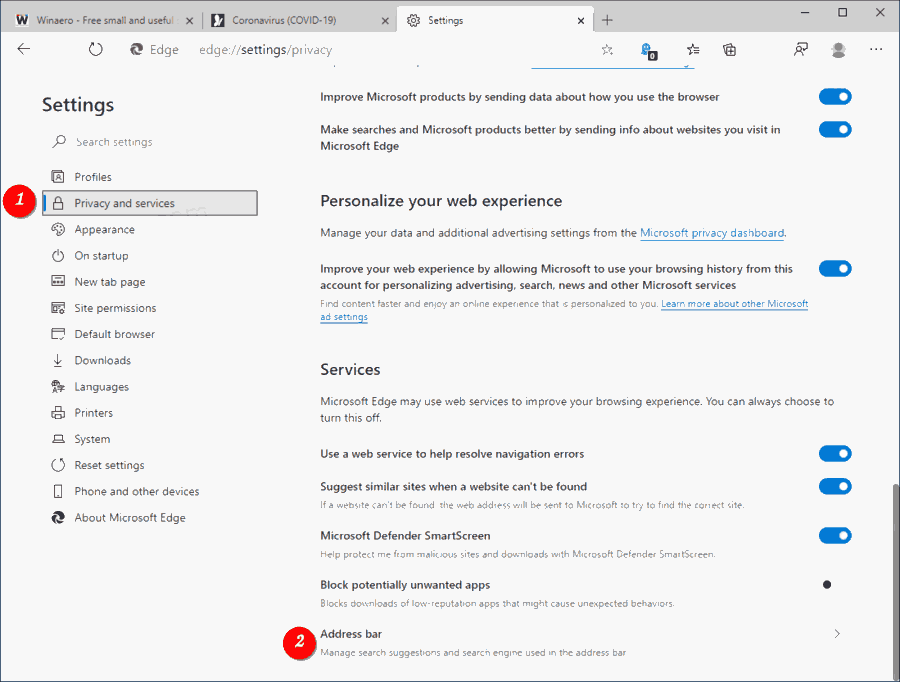Open the profile avatar menu

click(x=838, y=50)
